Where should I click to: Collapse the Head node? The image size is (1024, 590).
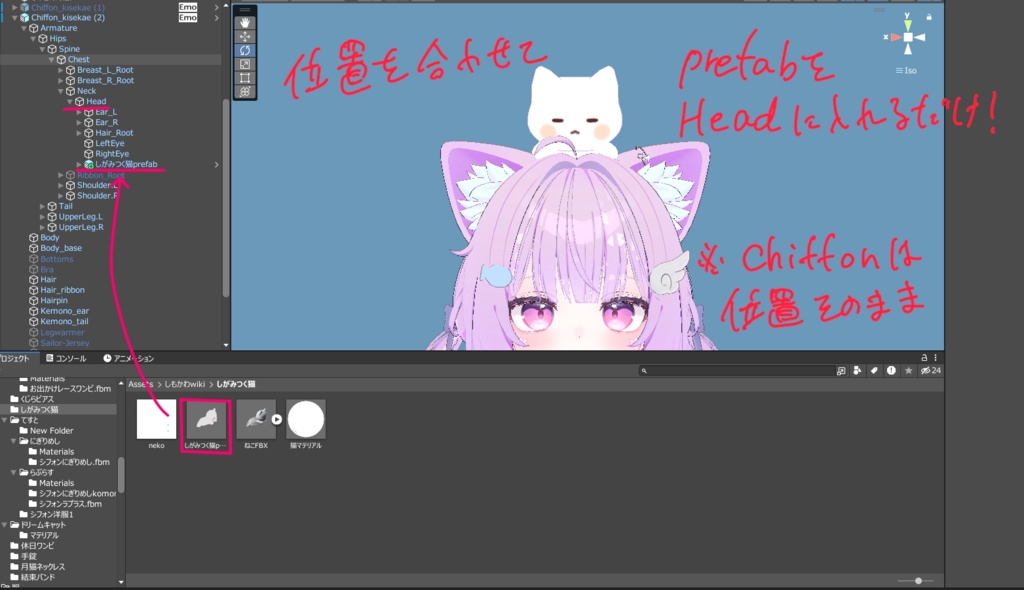coord(70,101)
